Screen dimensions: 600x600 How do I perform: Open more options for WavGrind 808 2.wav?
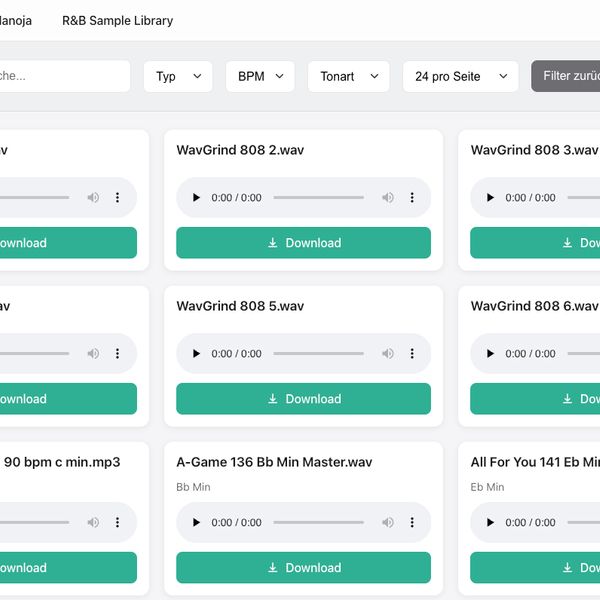point(412,198)
